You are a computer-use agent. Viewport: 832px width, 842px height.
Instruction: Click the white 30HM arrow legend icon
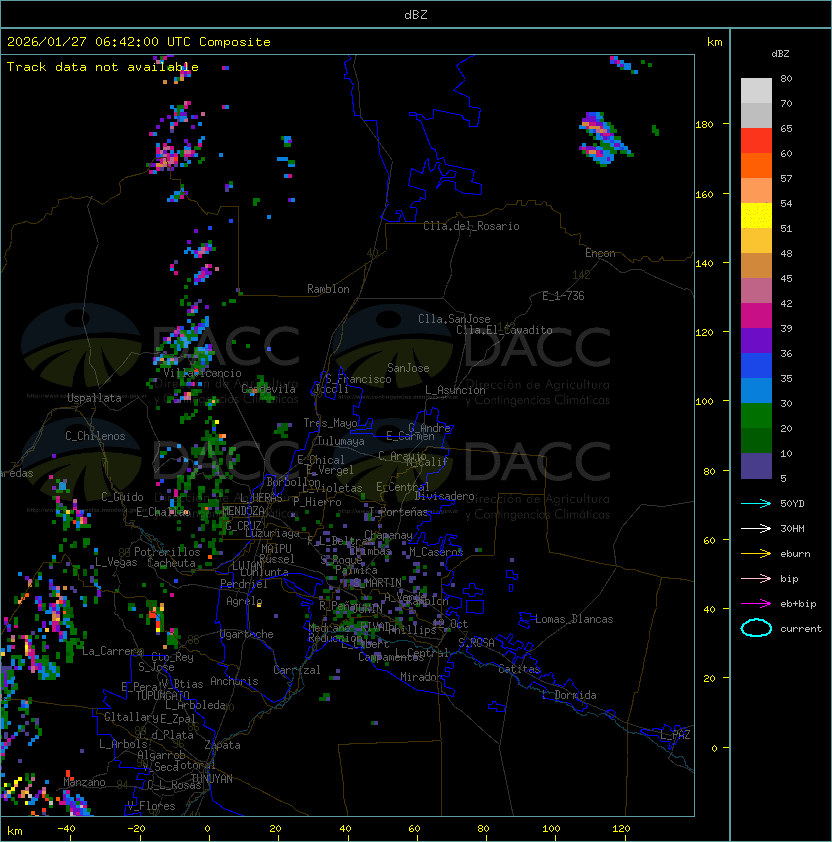pyautogui.click(x=756, y=528)
